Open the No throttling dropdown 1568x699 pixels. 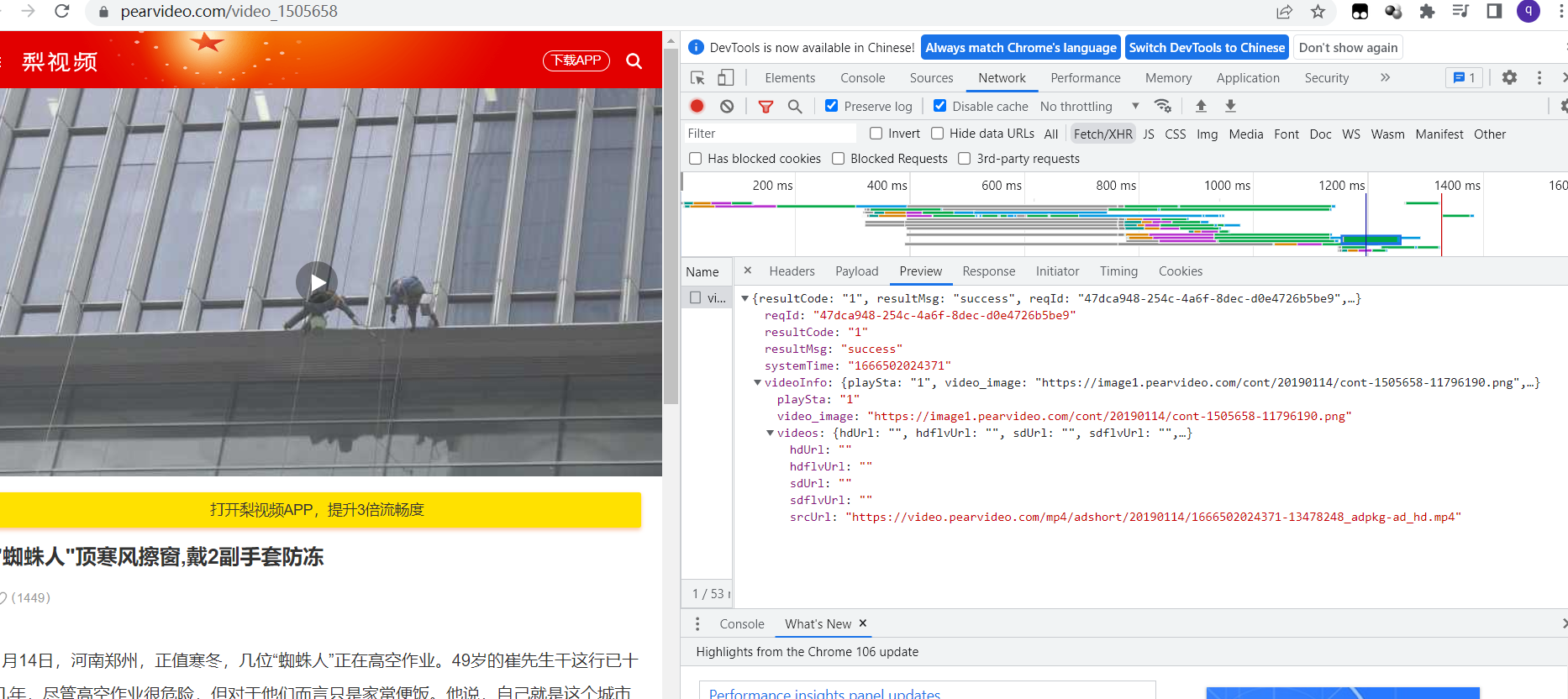1089,107
